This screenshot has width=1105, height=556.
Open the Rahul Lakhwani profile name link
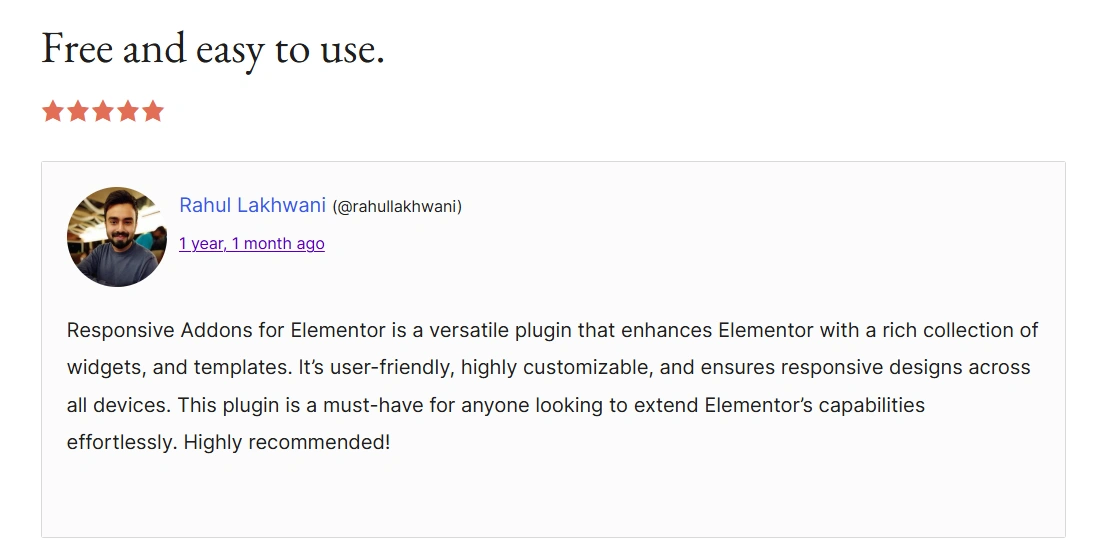tap(252, 205)
